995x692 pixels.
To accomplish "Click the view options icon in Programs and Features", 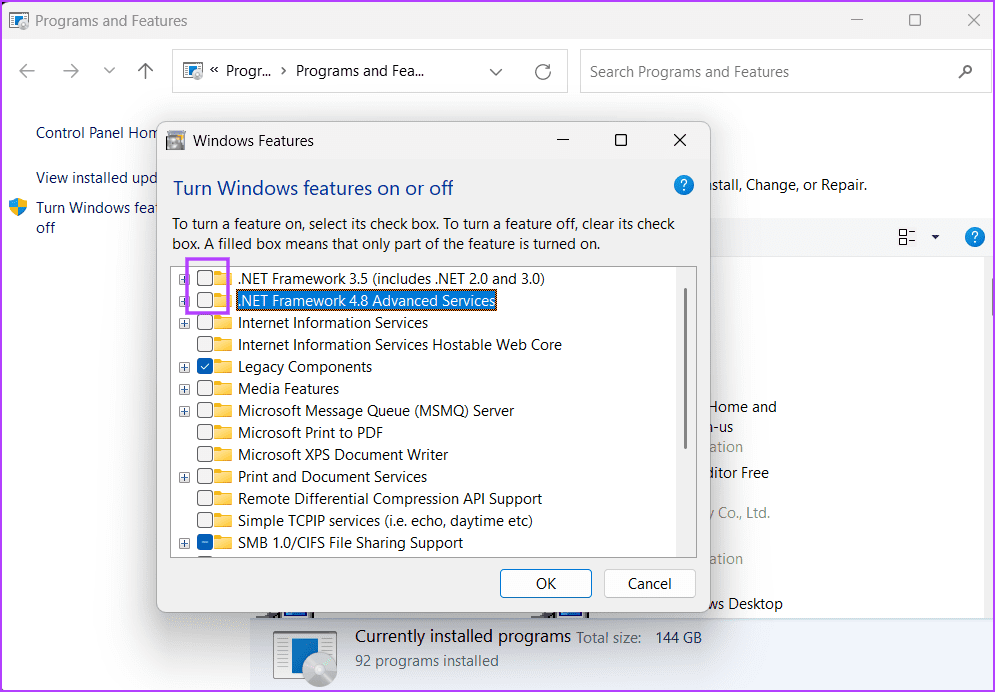I will coord(907,237).
